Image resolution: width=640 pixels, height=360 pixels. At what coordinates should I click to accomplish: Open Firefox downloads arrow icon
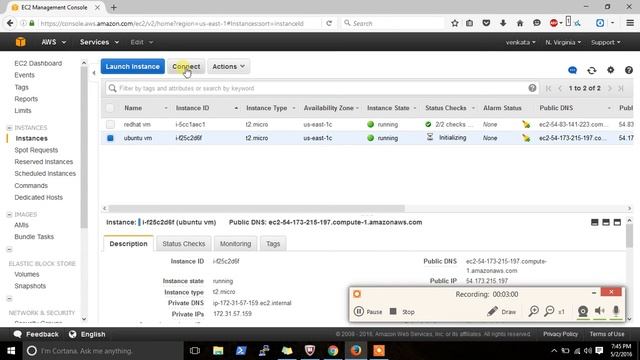(x=503, y=23)
